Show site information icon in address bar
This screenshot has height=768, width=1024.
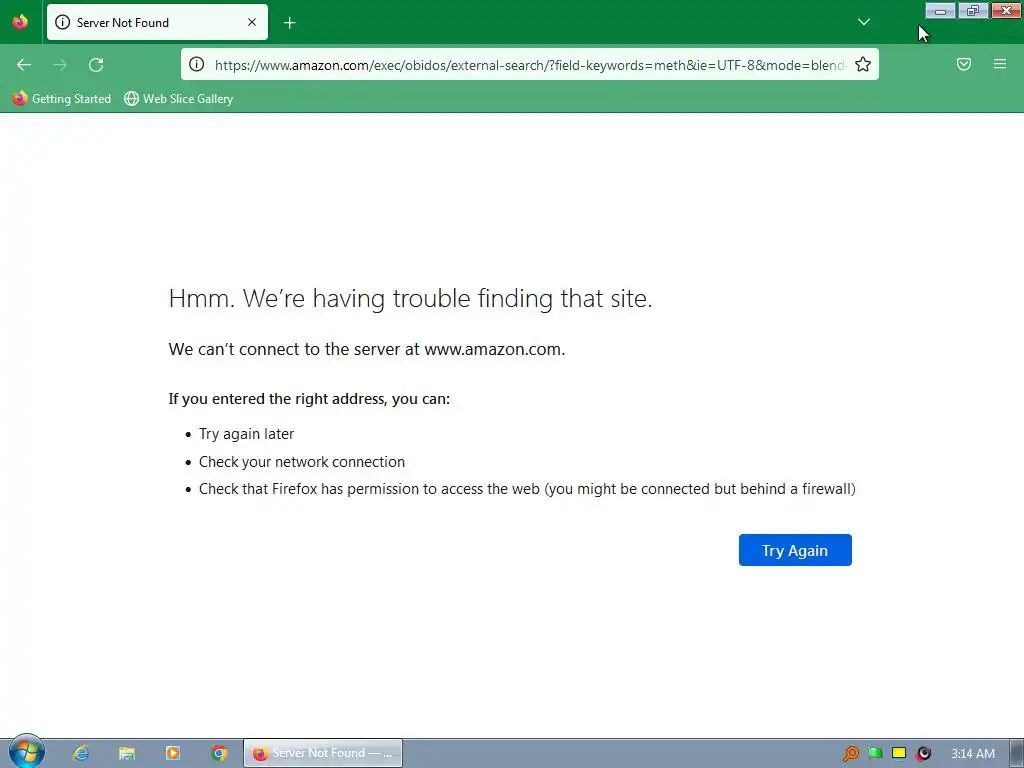[x=197, y=64]
